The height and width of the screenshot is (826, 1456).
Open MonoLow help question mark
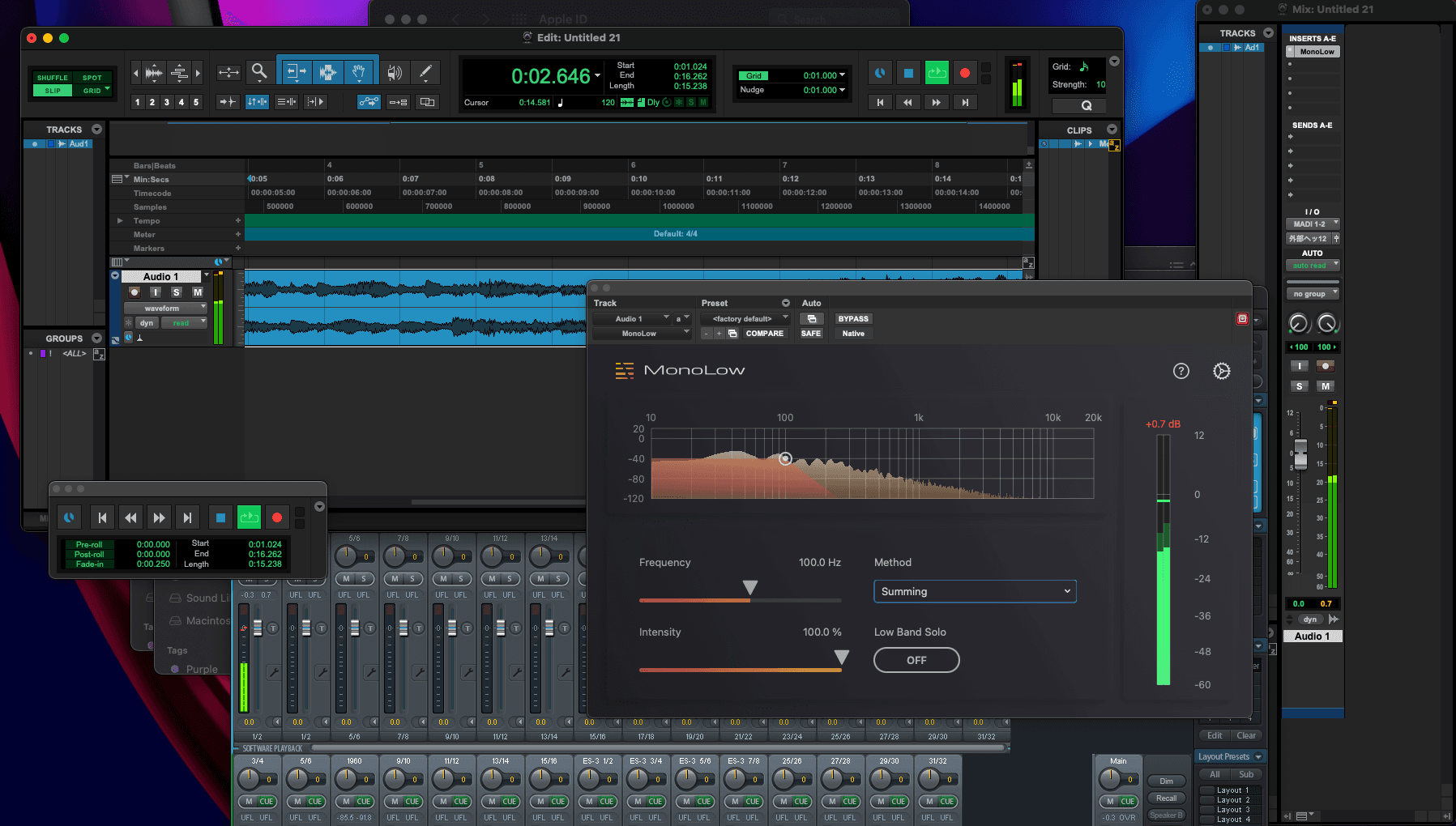point(1181,371)
